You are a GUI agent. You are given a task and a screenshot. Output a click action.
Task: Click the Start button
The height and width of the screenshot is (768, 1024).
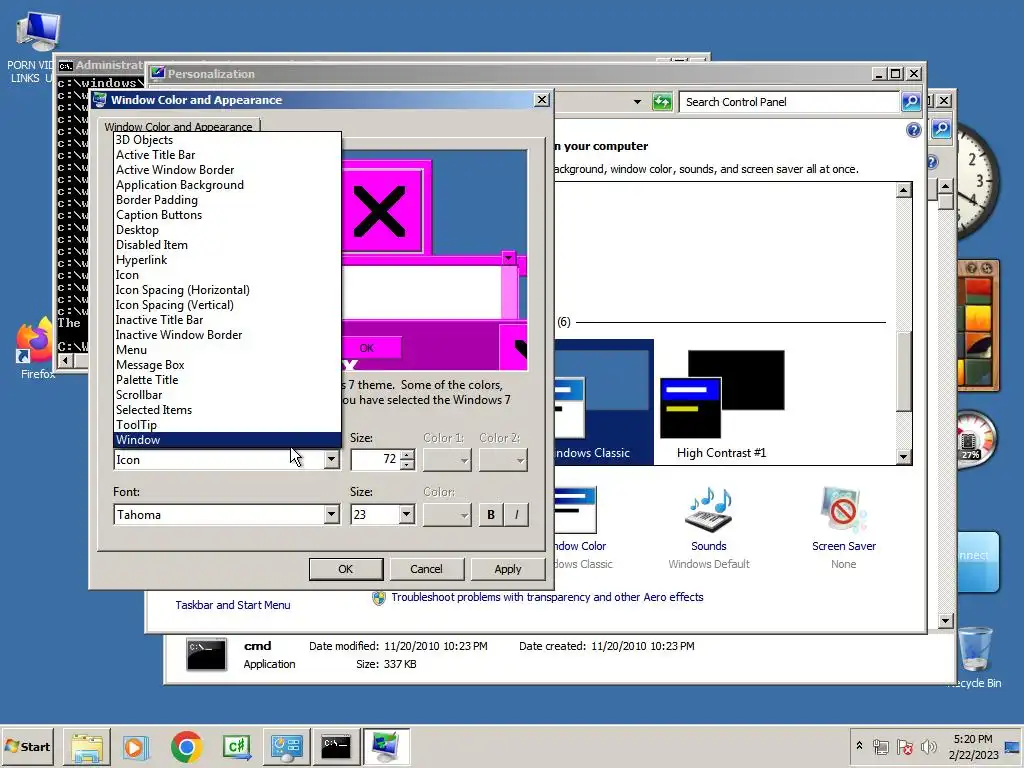click(x=27, y=746)
